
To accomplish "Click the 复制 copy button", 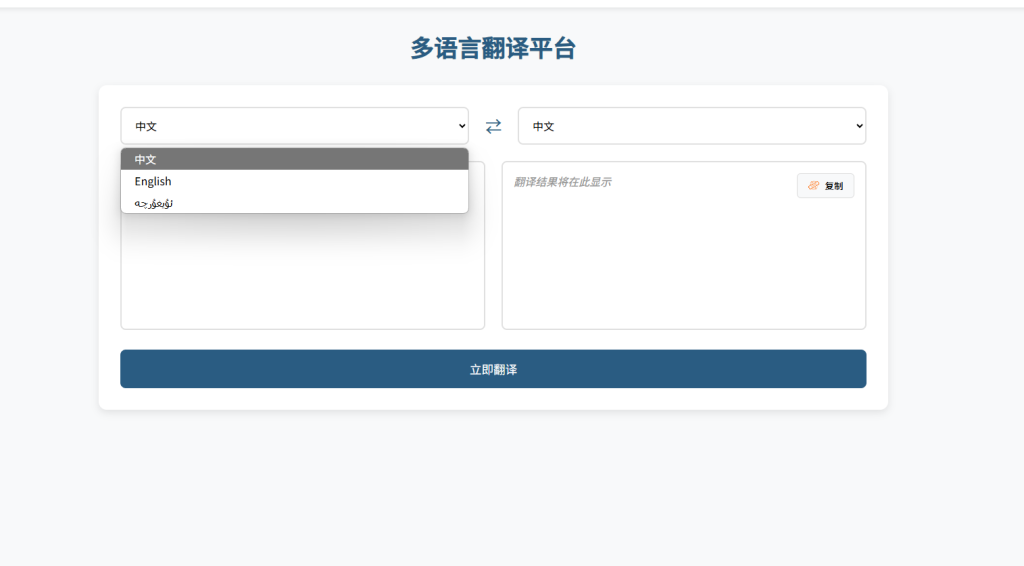I will pyautogui.click(x=825, y=185).
